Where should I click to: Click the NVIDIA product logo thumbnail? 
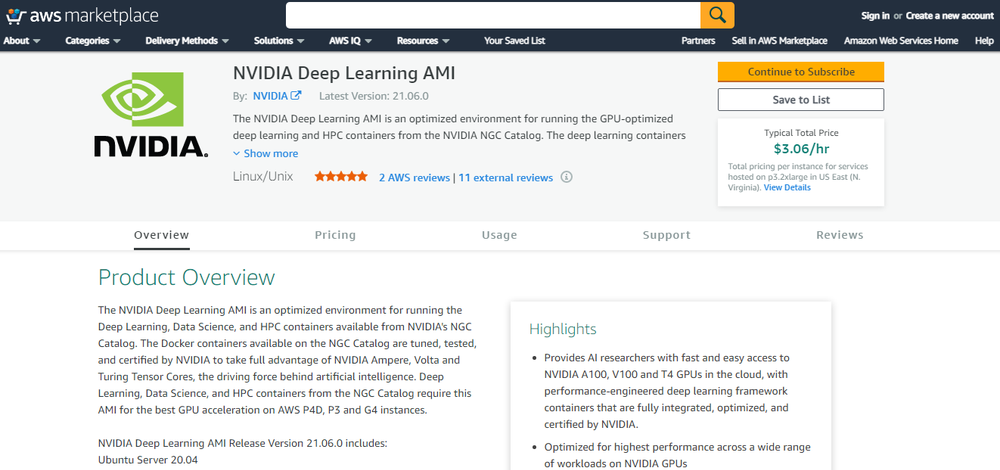(x=151, y=118)
